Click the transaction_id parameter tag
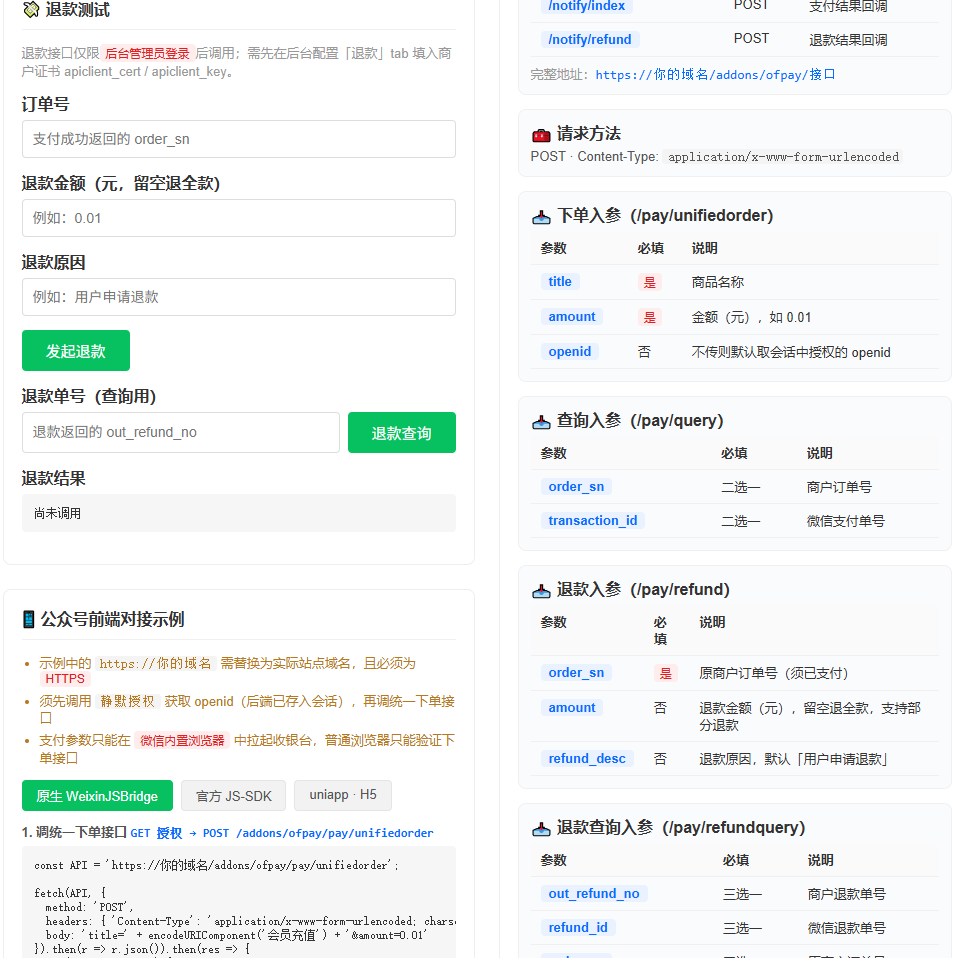956x958 pixels. coord(593,521)
